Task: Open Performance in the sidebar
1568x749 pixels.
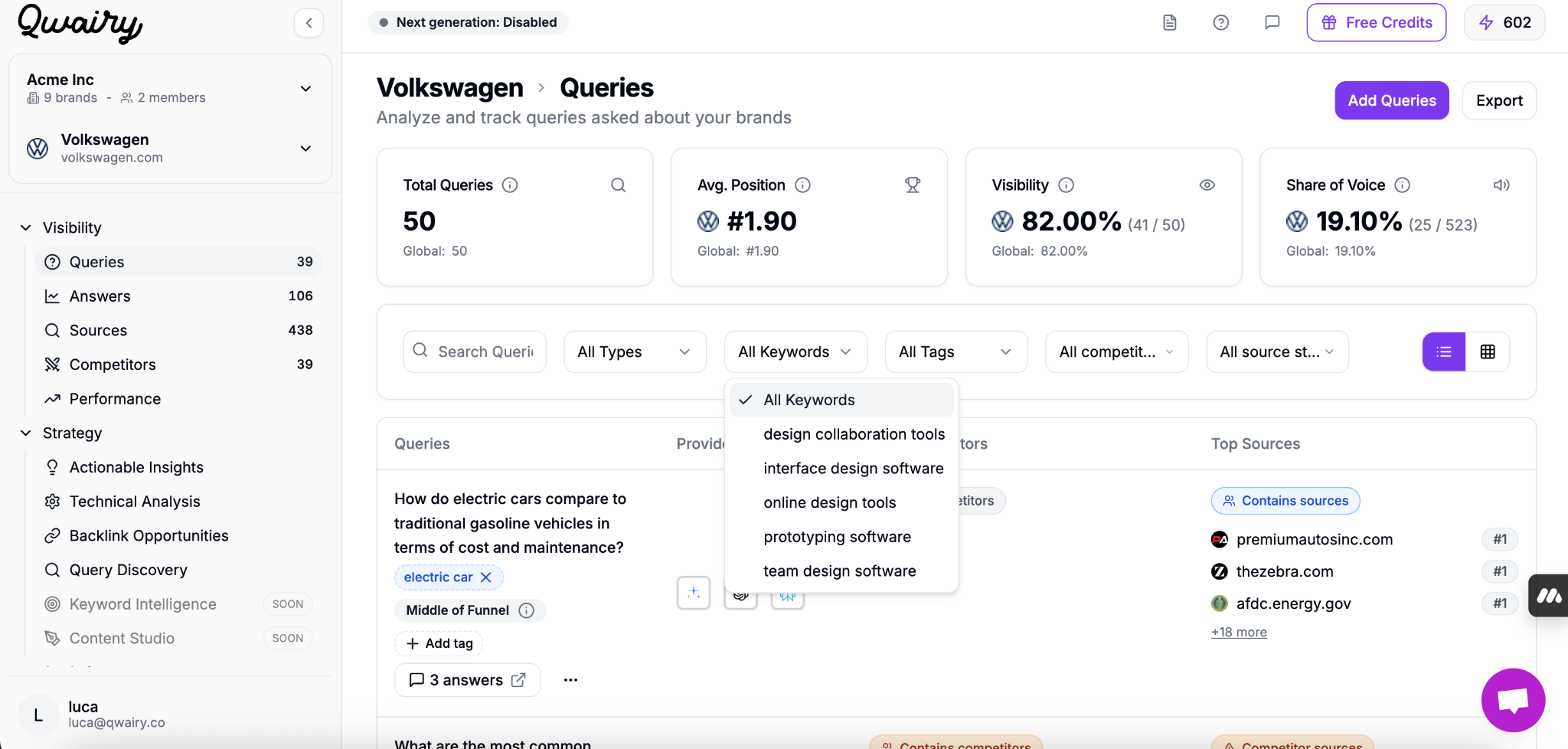Action: pyautogui.click(x=178, y=399)
